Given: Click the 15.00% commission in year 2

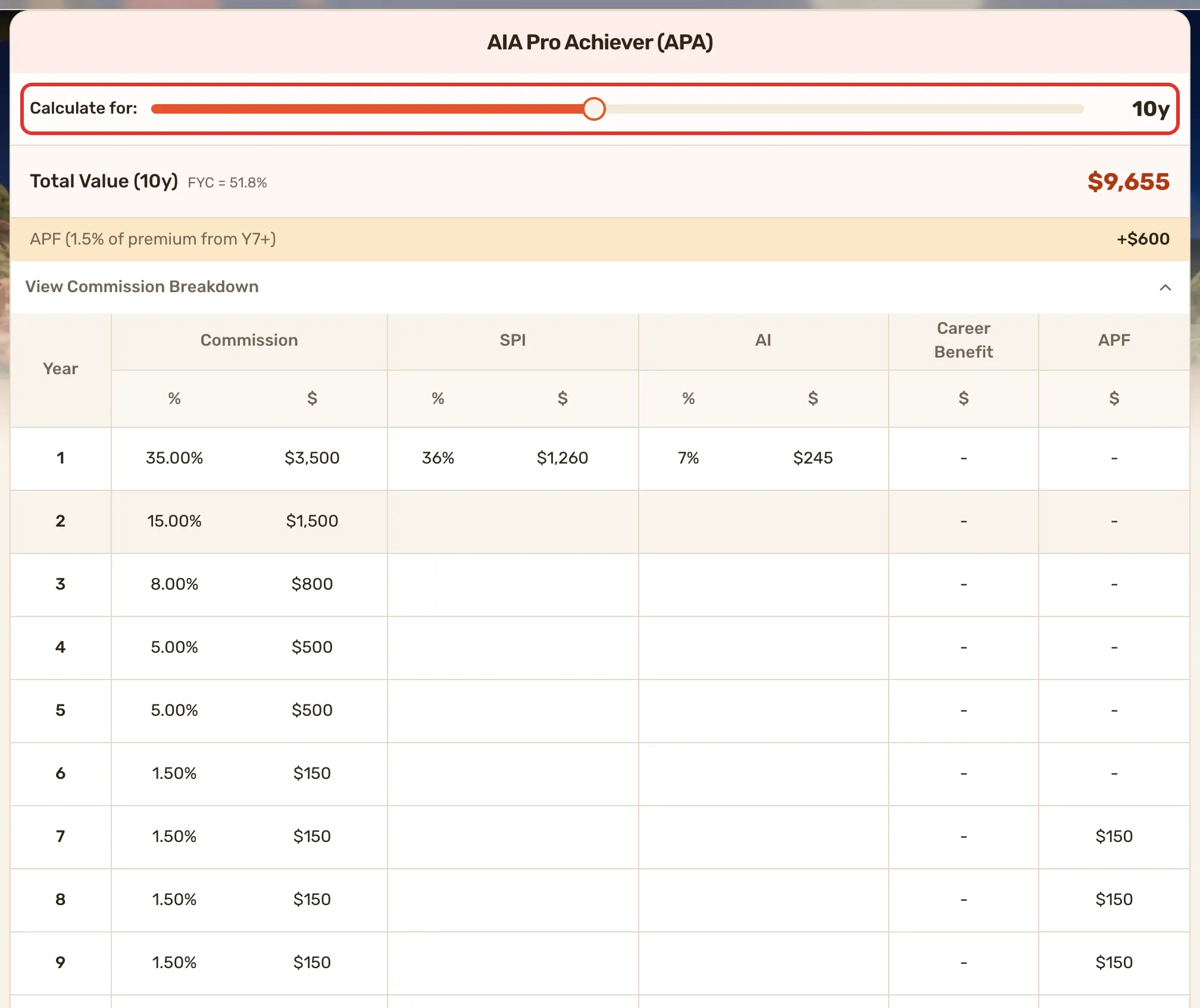Looking at the screenshot, I should point(174,521).
